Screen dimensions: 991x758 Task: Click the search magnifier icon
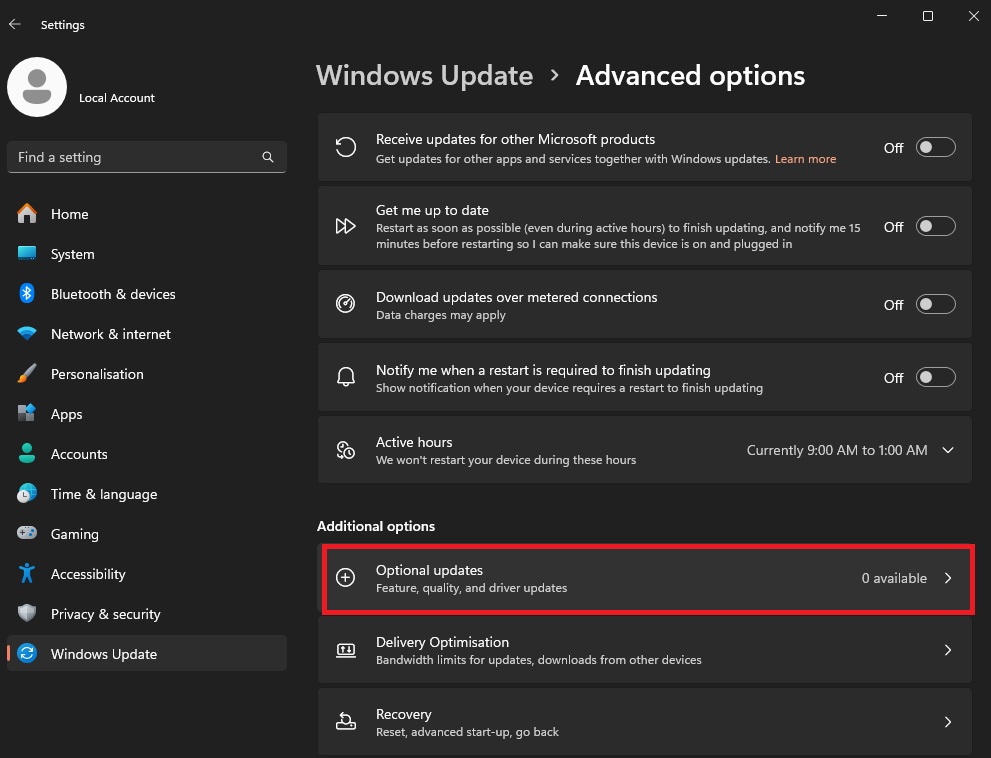[x=268, y=157]
